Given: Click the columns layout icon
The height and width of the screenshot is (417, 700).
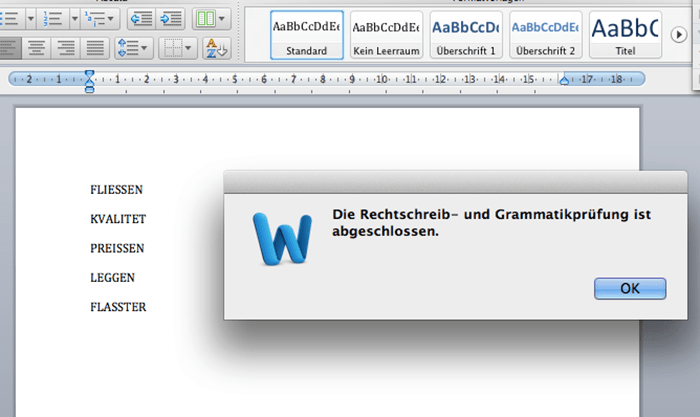Looking at the screenshot, I should coord(205,18).
